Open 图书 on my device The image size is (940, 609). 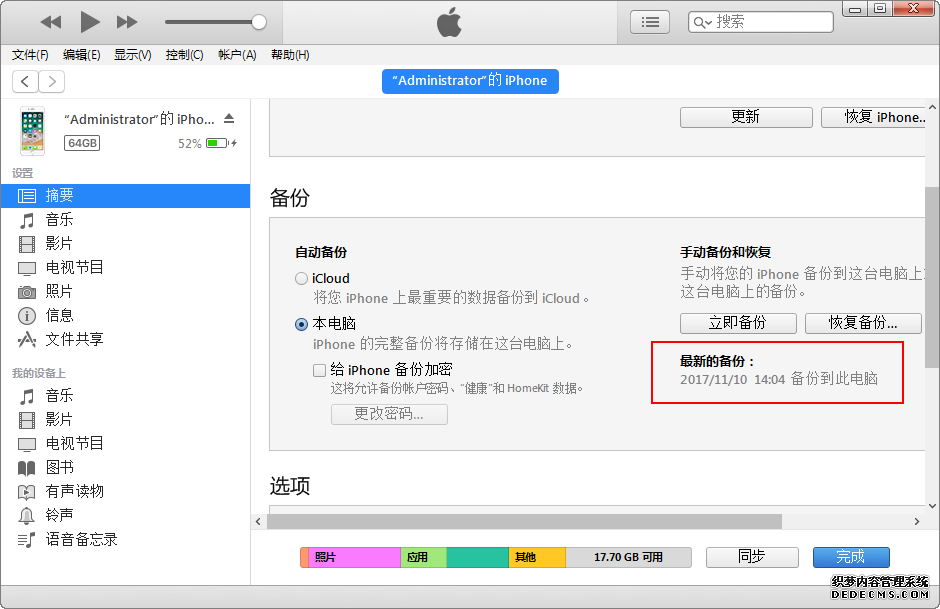(125, 468)
